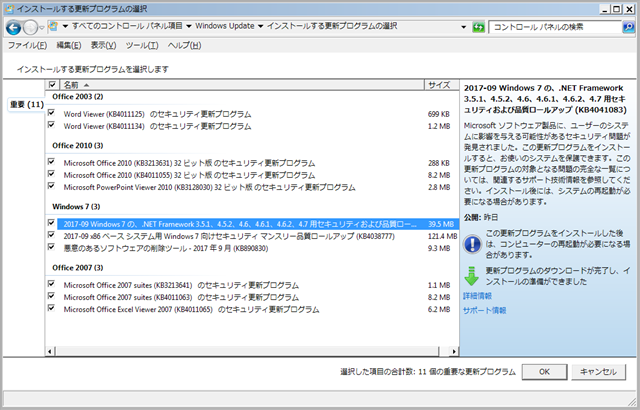Click the refresh icon beside address bar
The height and width of the screenshot is (410, 640).
click(x=478, y=27)
